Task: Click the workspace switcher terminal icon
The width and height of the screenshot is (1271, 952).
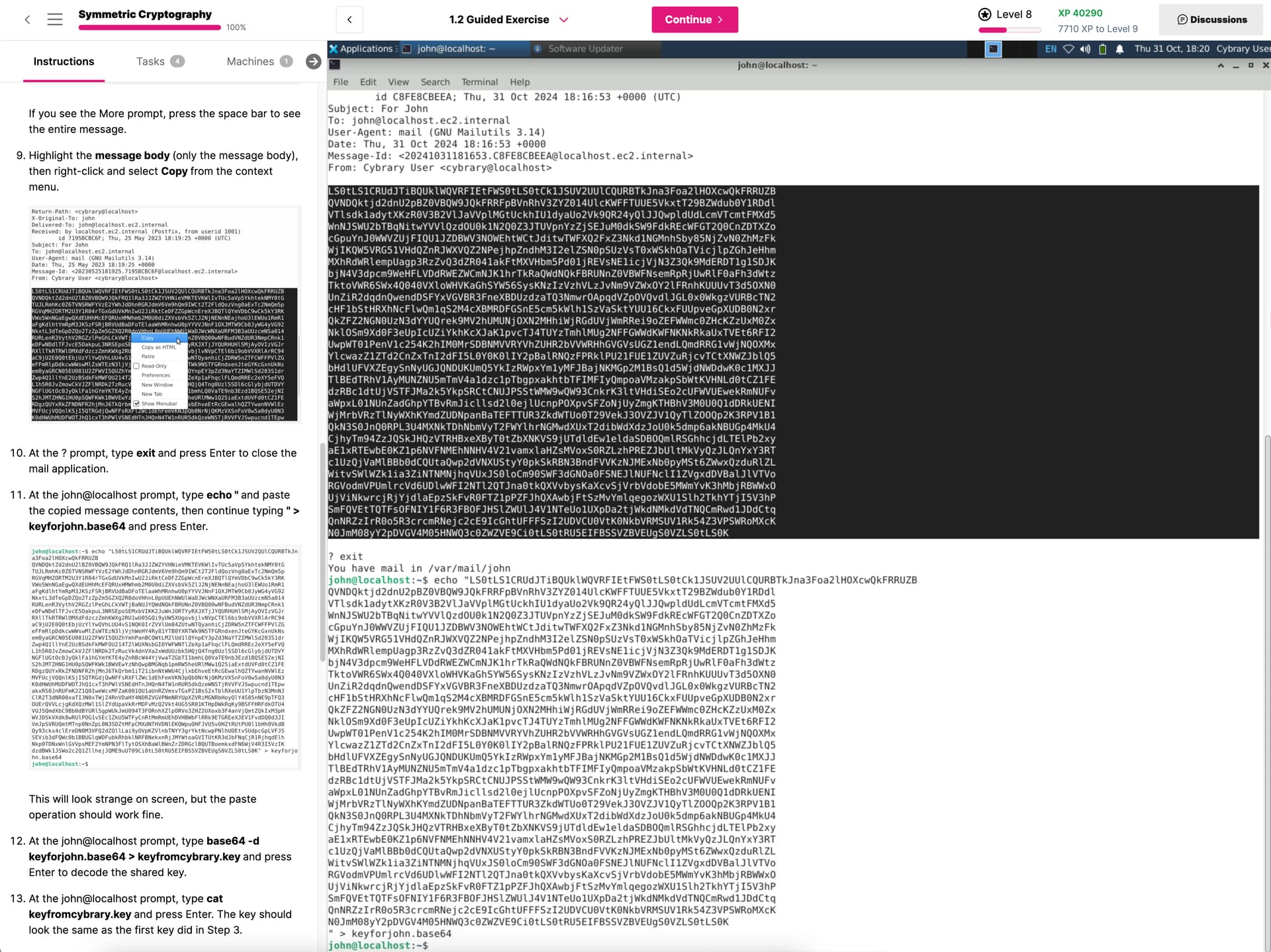Action: 993,49
